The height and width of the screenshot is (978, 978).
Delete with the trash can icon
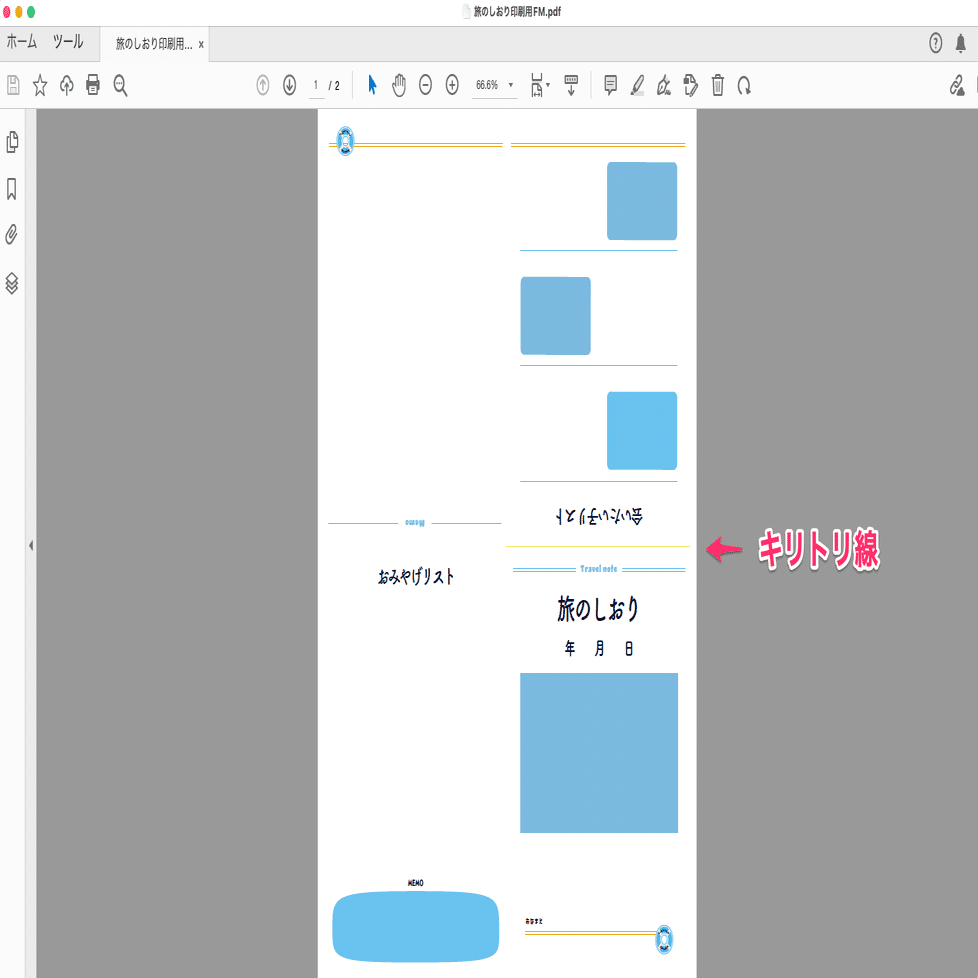[x=718, y=85]
